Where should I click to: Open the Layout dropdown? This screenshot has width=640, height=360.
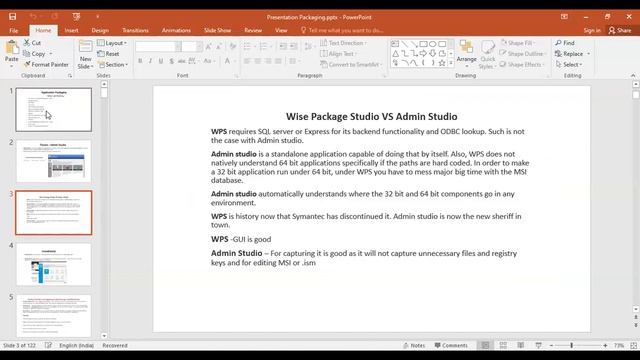point(112,43)
